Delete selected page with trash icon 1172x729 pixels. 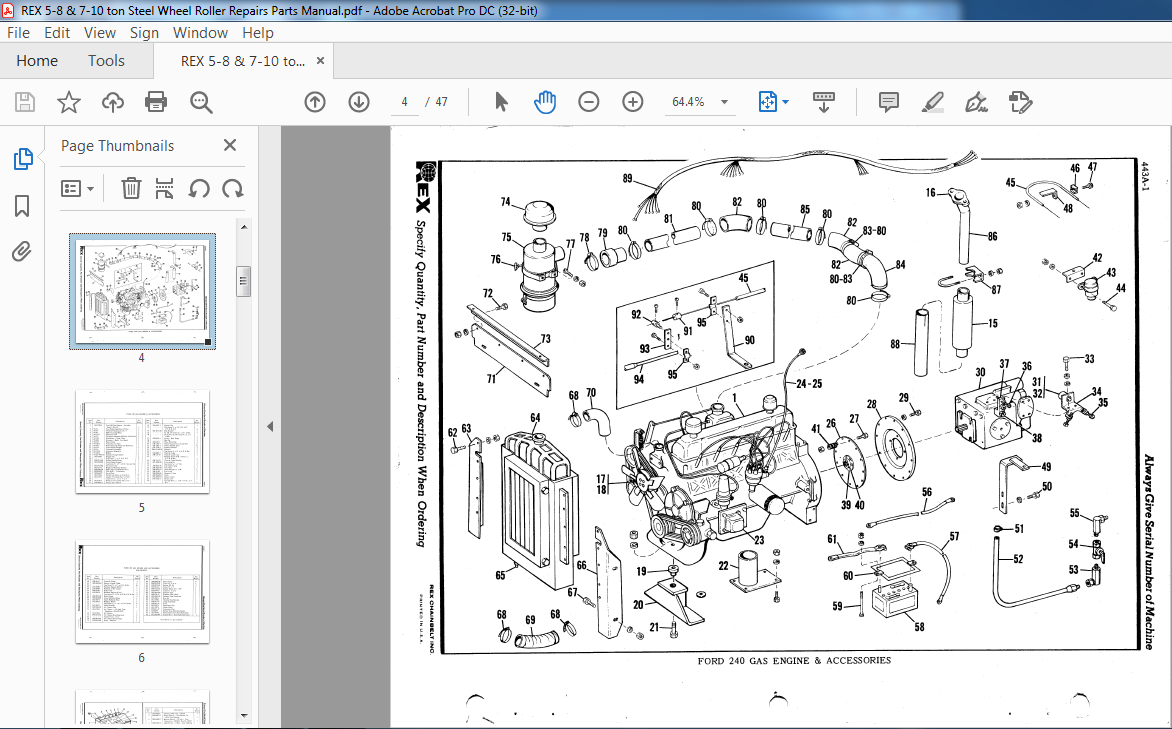coord(131,188)
